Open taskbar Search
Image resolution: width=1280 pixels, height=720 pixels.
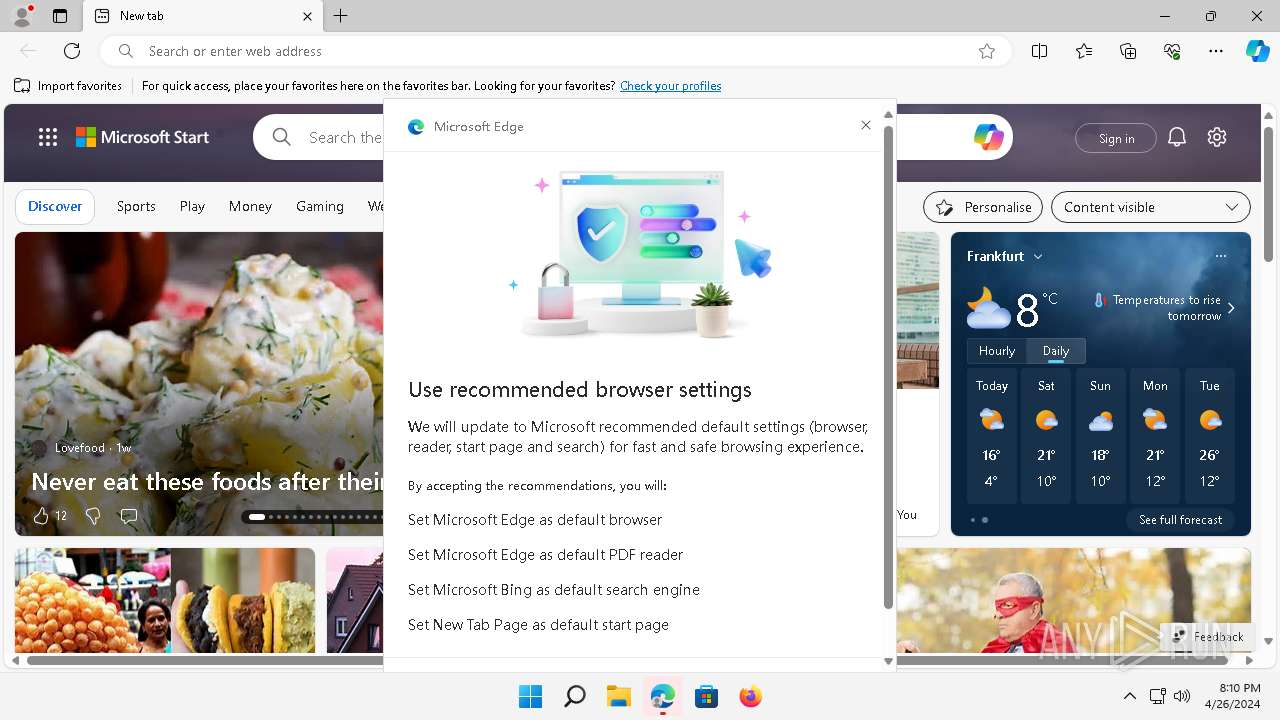(x=575, y=696)
